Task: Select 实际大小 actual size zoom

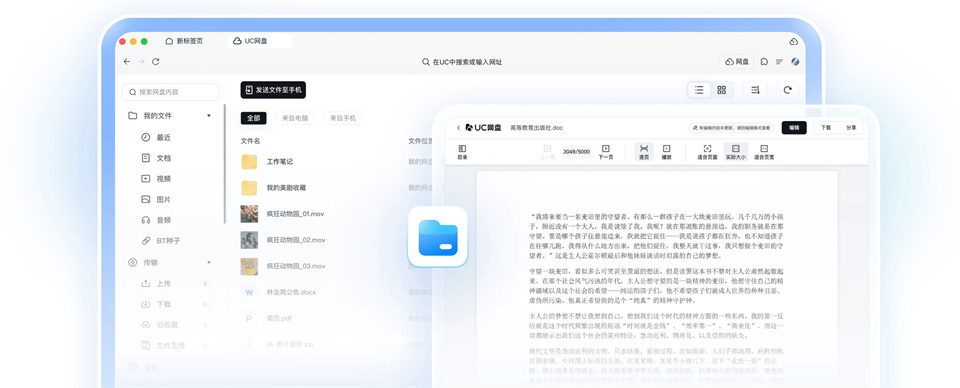Action: coord(736,152)
